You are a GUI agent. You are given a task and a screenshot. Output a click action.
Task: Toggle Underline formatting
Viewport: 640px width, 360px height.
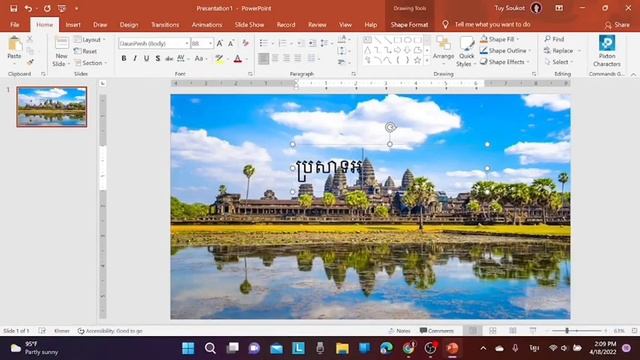[x=146, y=59]
